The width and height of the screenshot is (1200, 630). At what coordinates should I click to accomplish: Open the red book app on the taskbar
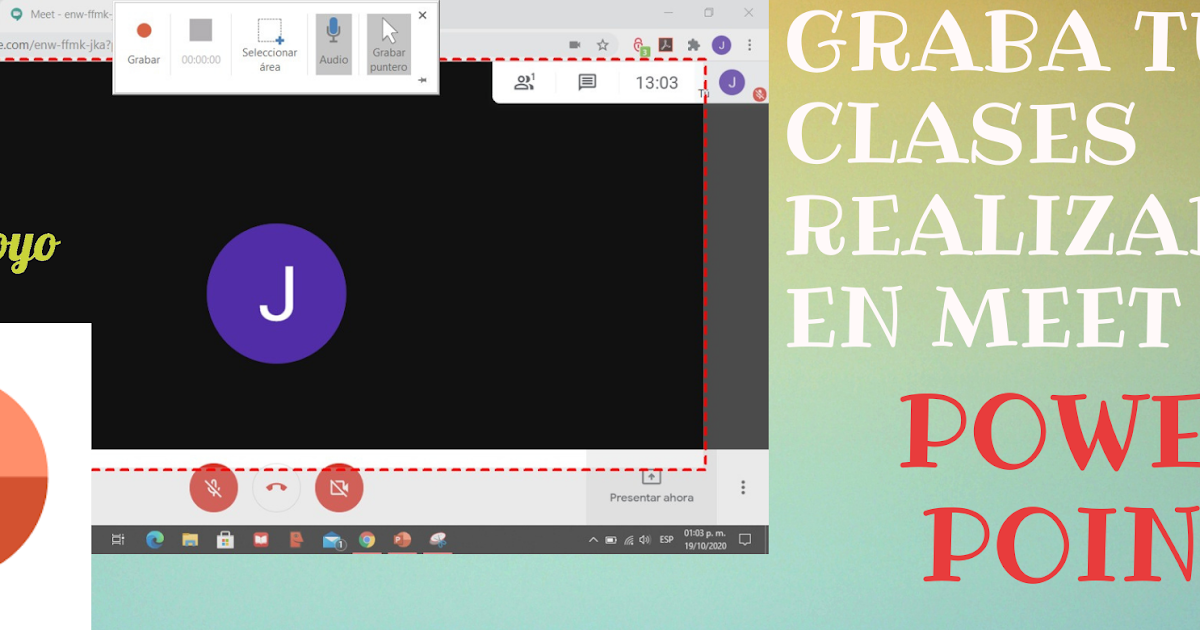pyautogui.click(x=261, y=540)
